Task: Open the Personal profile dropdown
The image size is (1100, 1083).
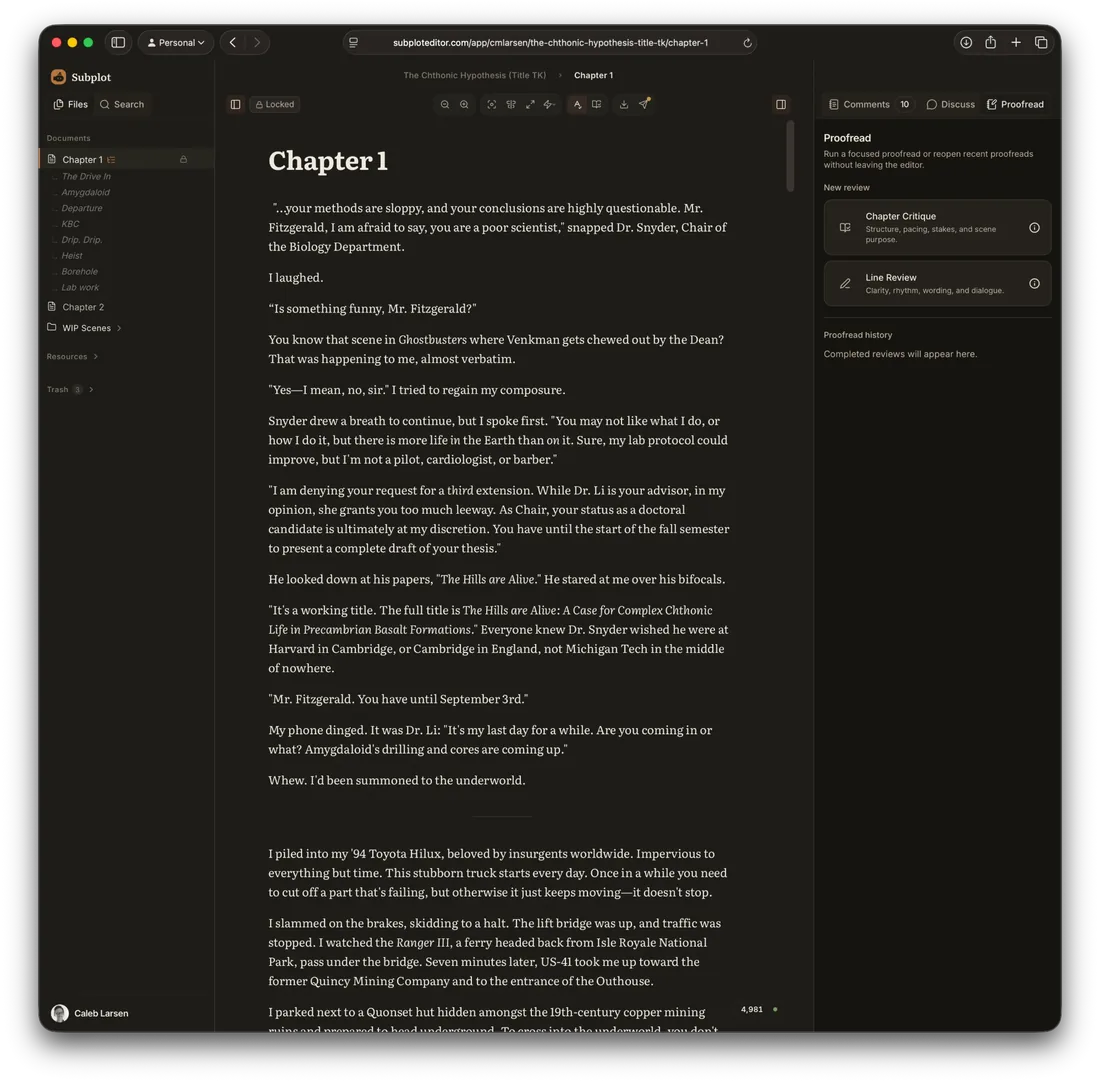Action: 175,43
